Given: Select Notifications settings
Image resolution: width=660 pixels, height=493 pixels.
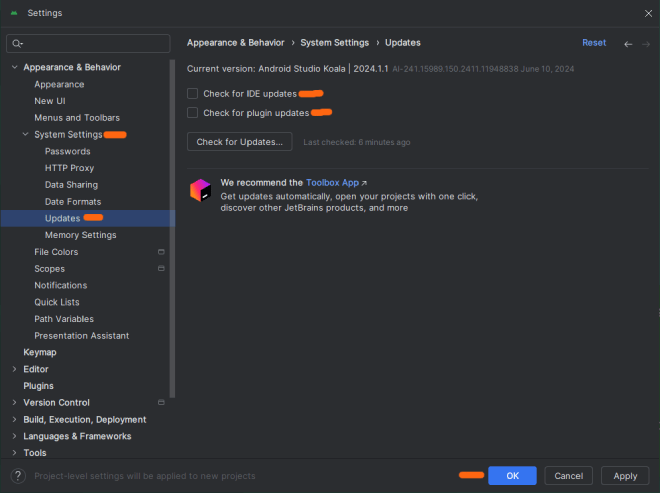Looking at the screenshot, I should [x=61, y=285].
